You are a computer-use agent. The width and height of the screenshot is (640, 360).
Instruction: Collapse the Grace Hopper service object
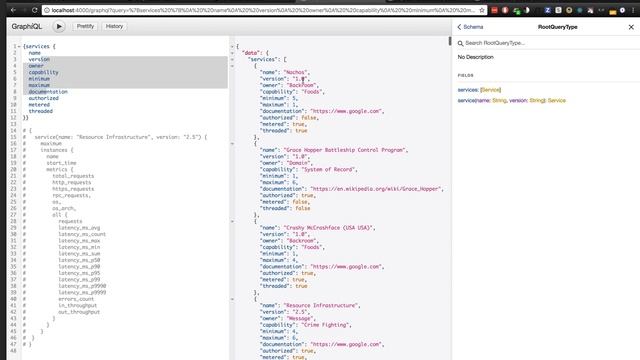click(x=232, y=144)
